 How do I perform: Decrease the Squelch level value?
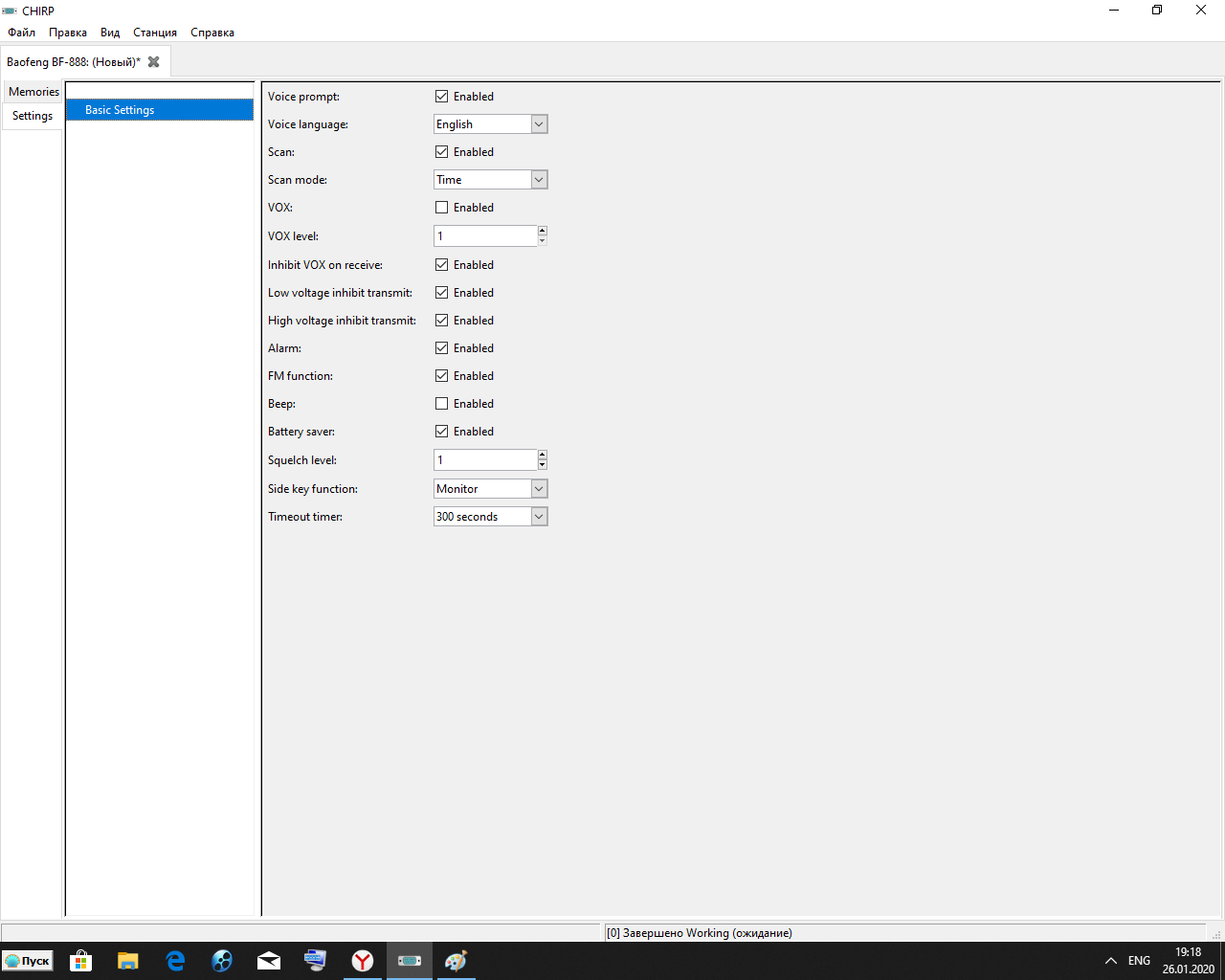pos(543,465)
